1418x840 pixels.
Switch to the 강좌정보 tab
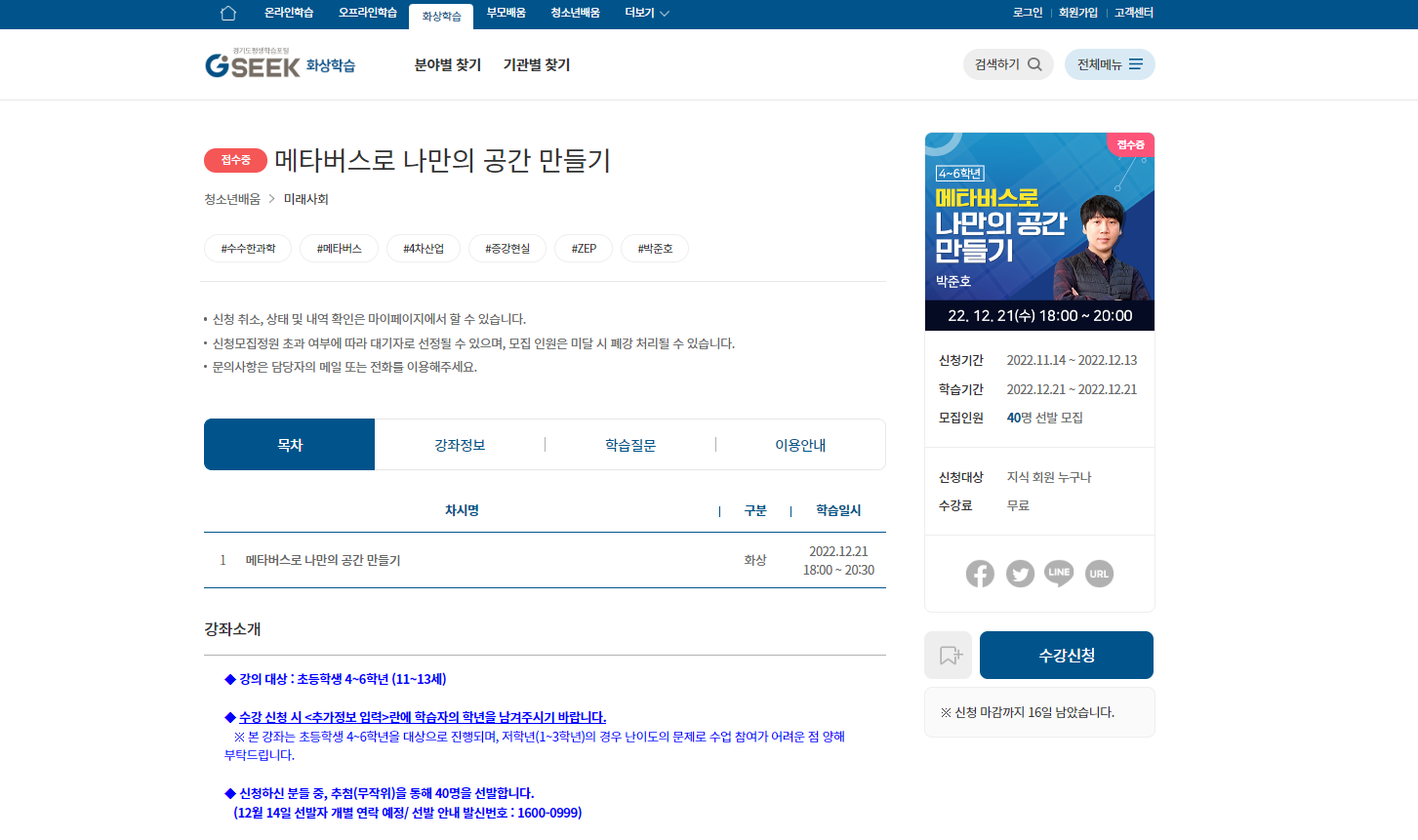(x=460, y=445)
